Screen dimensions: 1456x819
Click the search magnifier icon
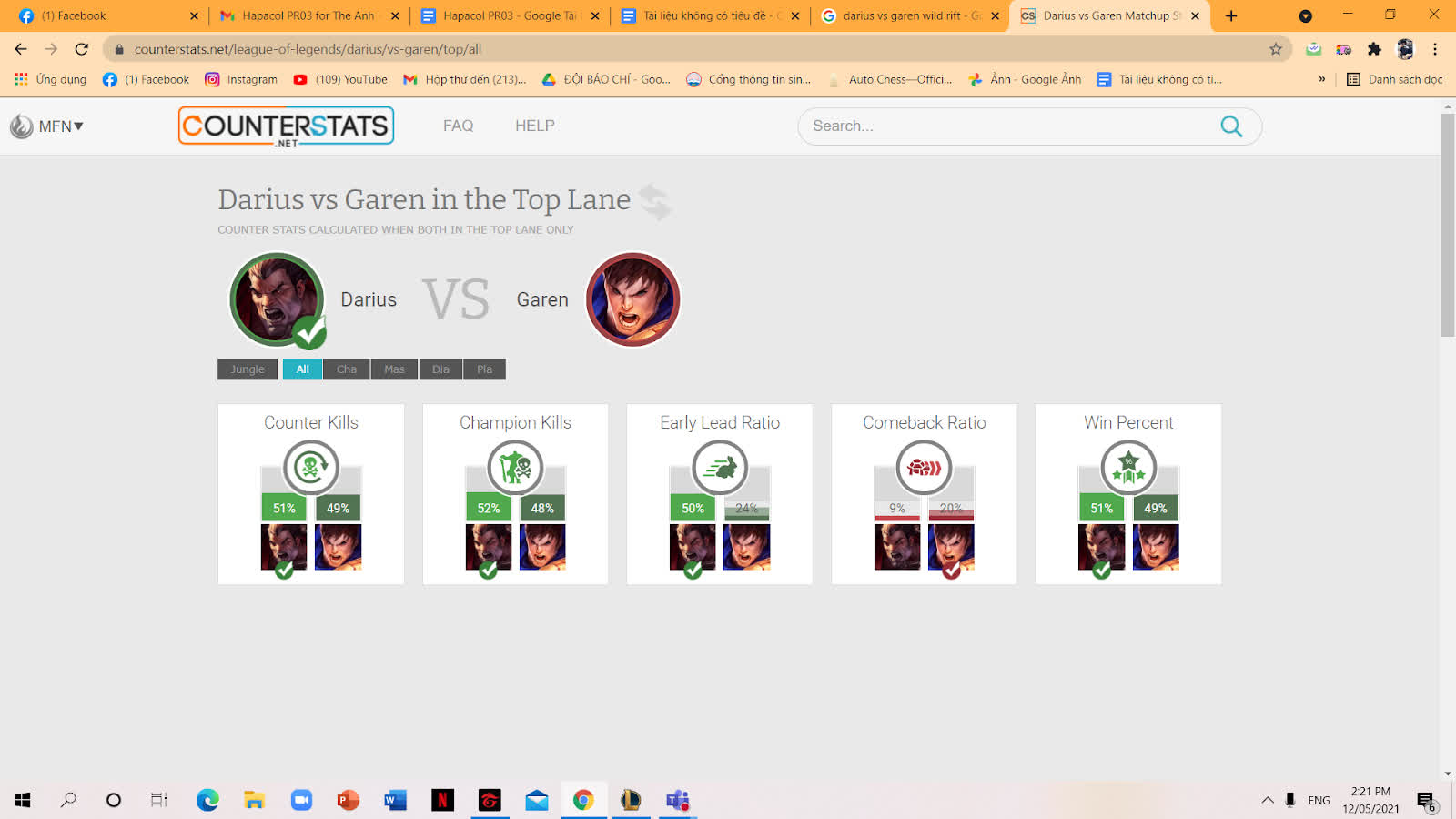(x=1231, y=126)
